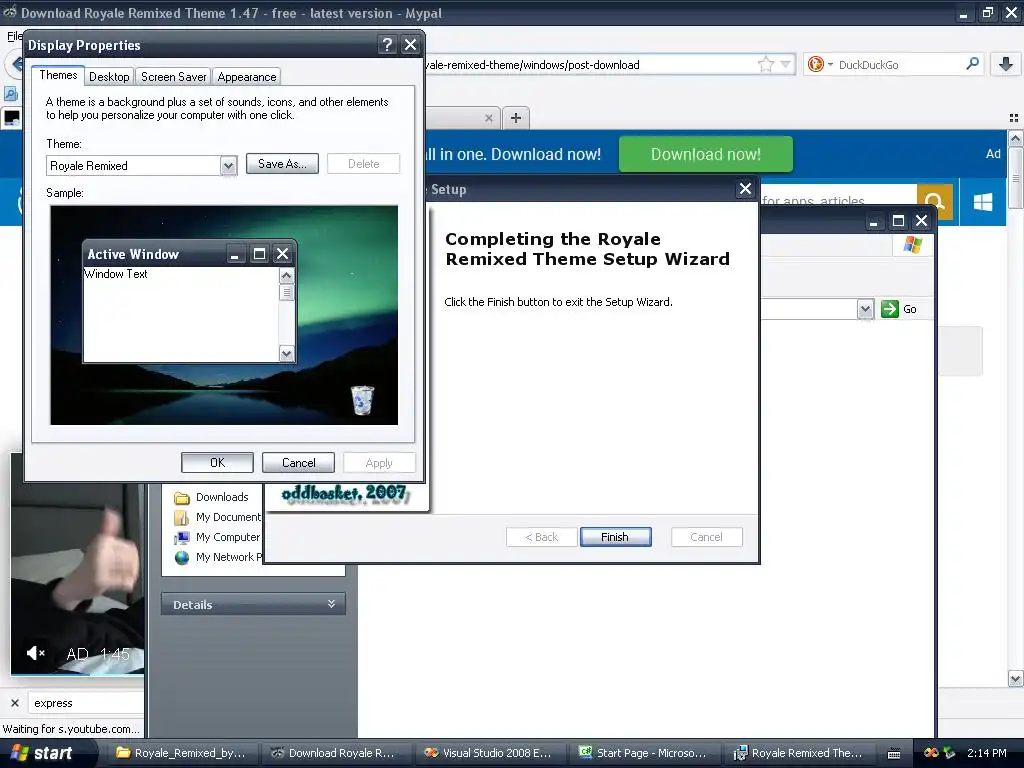Image resolution: width=1024 pixels, height=768 pixels.
Task: Click OK in Display Properties
Action: coord(217,462)
